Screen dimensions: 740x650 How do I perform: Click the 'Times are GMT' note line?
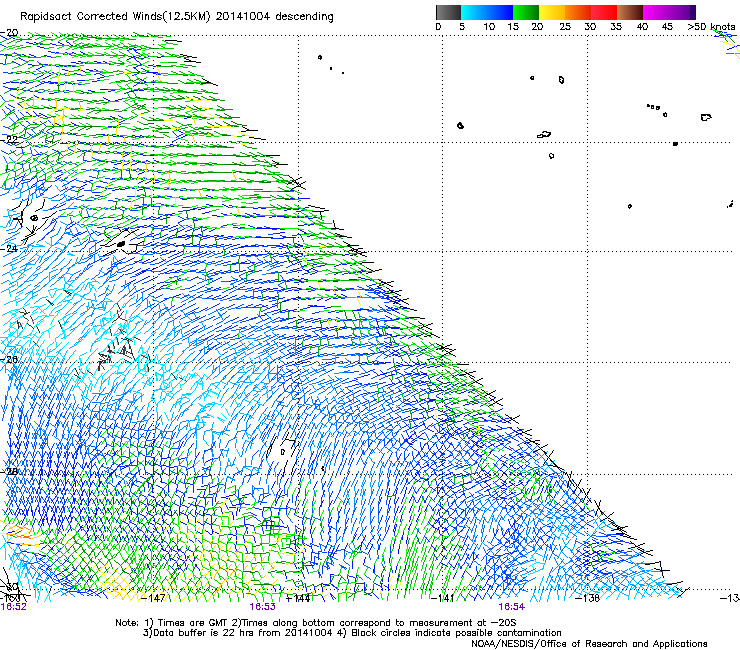click(x=316, y=623)
